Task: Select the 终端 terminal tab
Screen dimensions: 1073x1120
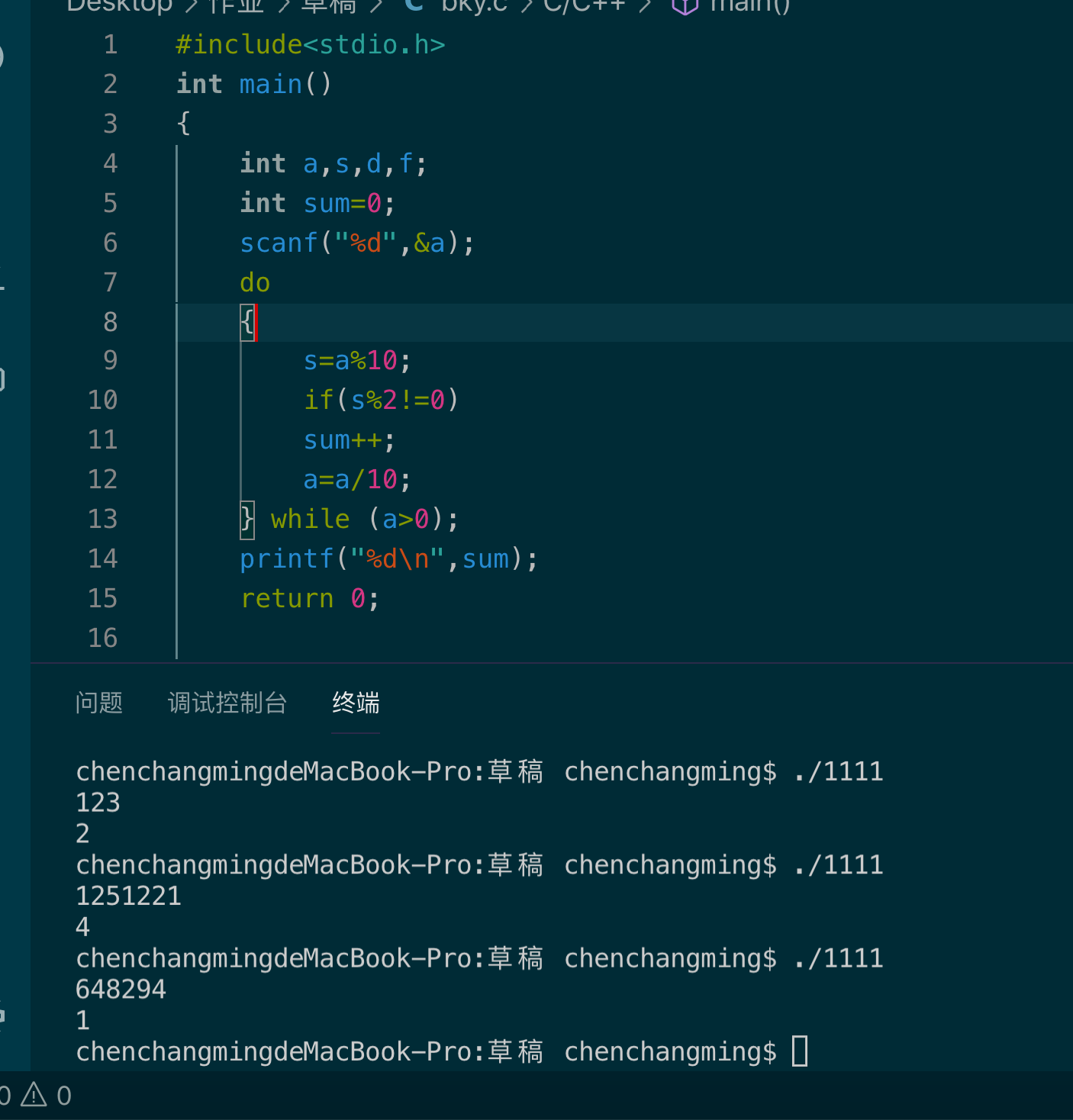Action: coord(356,703)
